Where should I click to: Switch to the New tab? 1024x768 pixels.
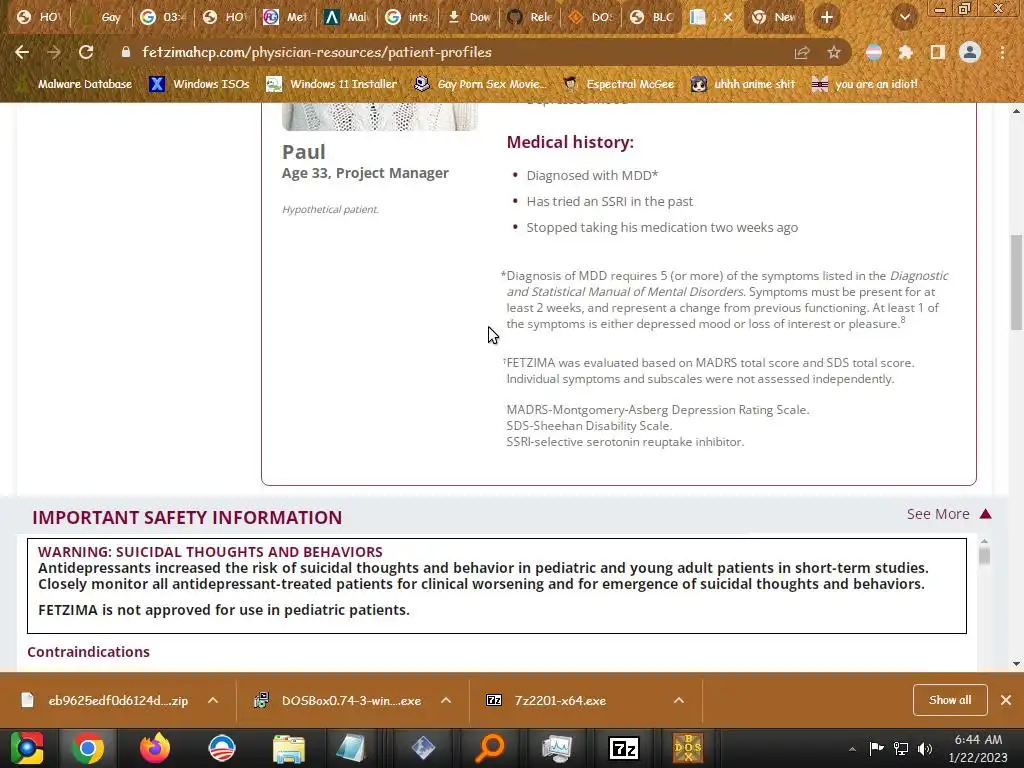tap(775, 17)
